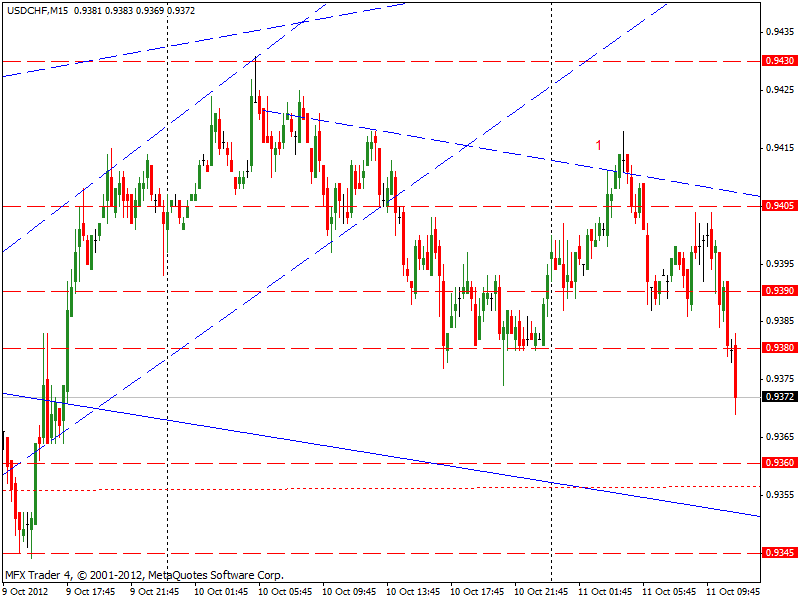Viewport: 800px width, 600px height.
Task: Click the 9 Oct 17:45 time label
Action: click(90, 591)
